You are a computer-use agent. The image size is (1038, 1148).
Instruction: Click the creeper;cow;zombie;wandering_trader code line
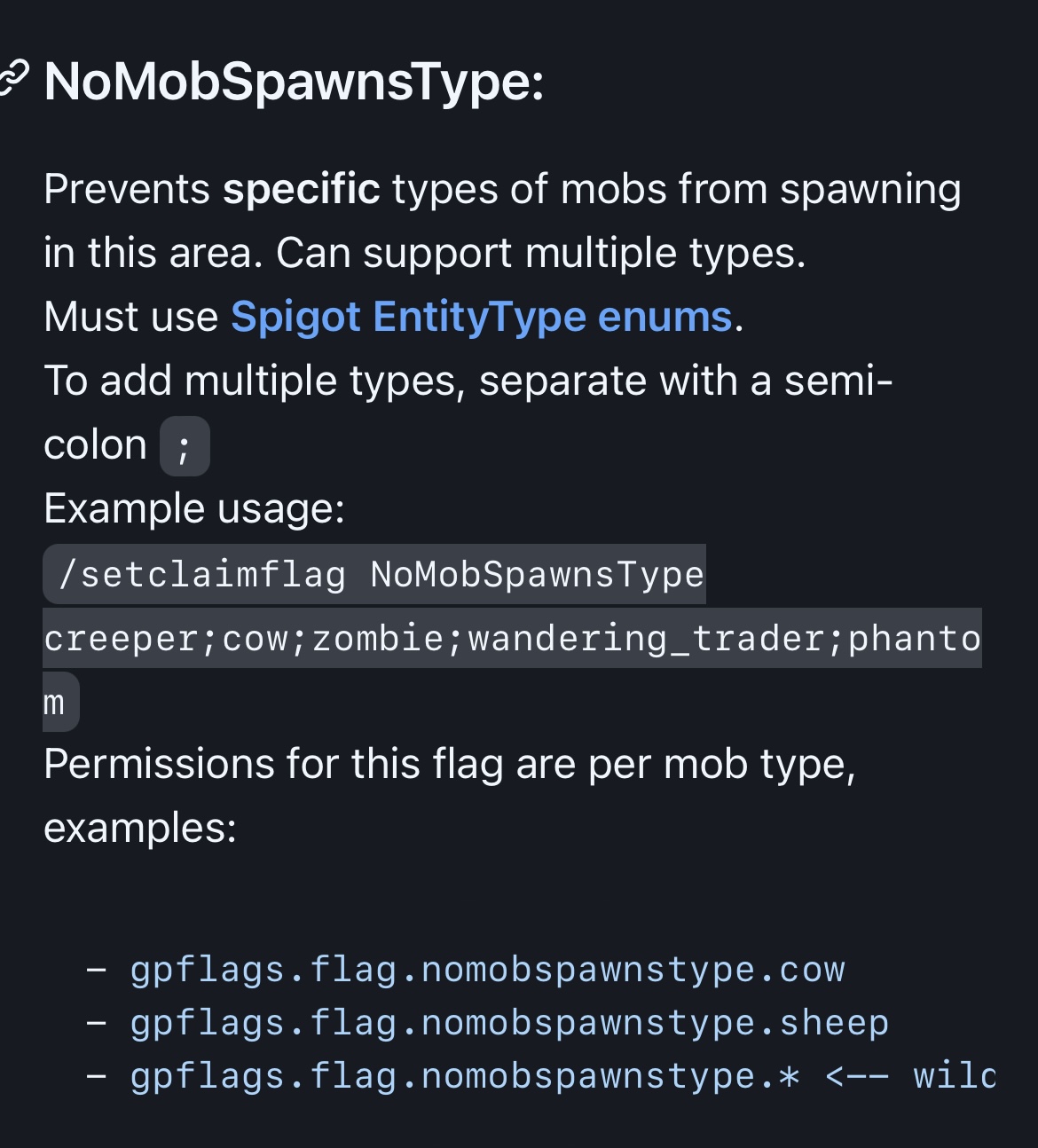[x=512, y=638]
